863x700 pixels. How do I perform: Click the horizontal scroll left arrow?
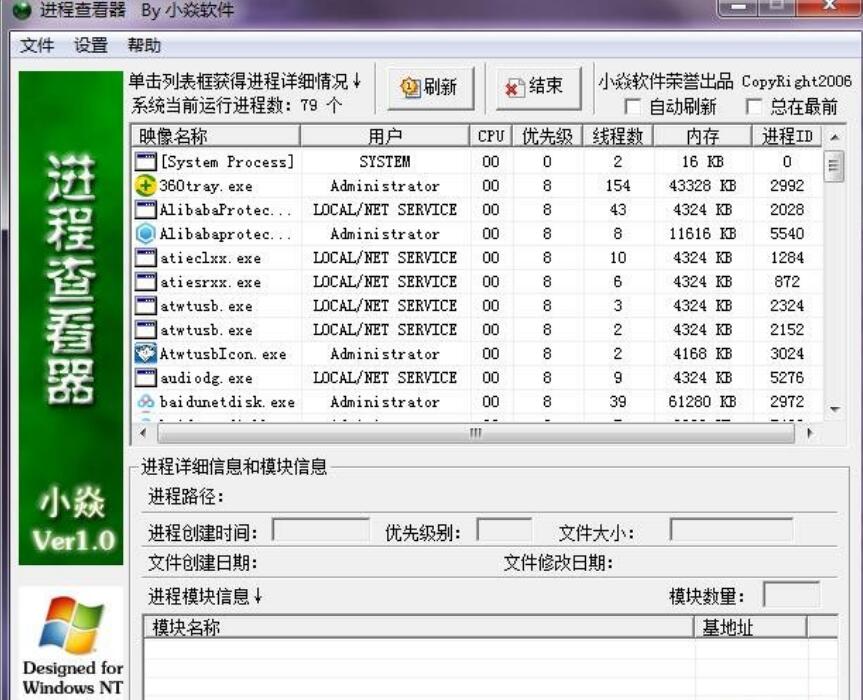(144, 433)
